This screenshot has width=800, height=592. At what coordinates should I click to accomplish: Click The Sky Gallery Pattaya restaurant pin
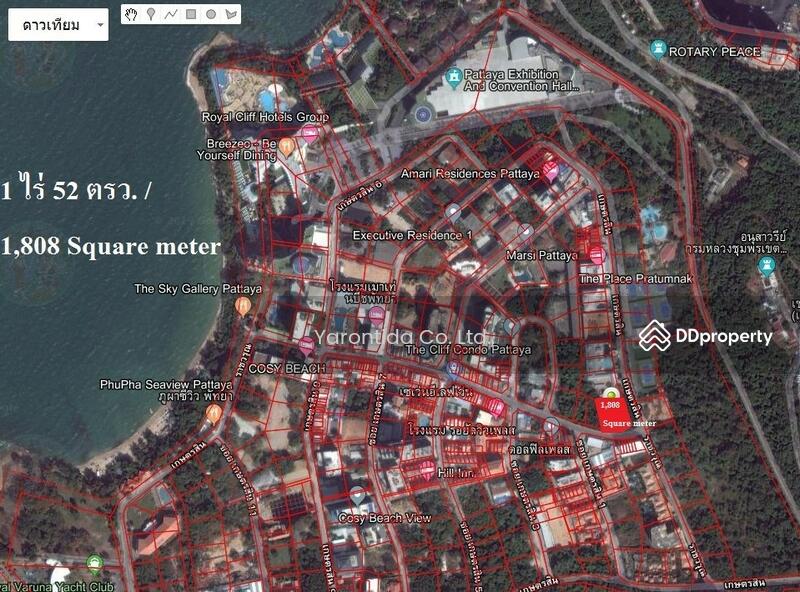243,306
